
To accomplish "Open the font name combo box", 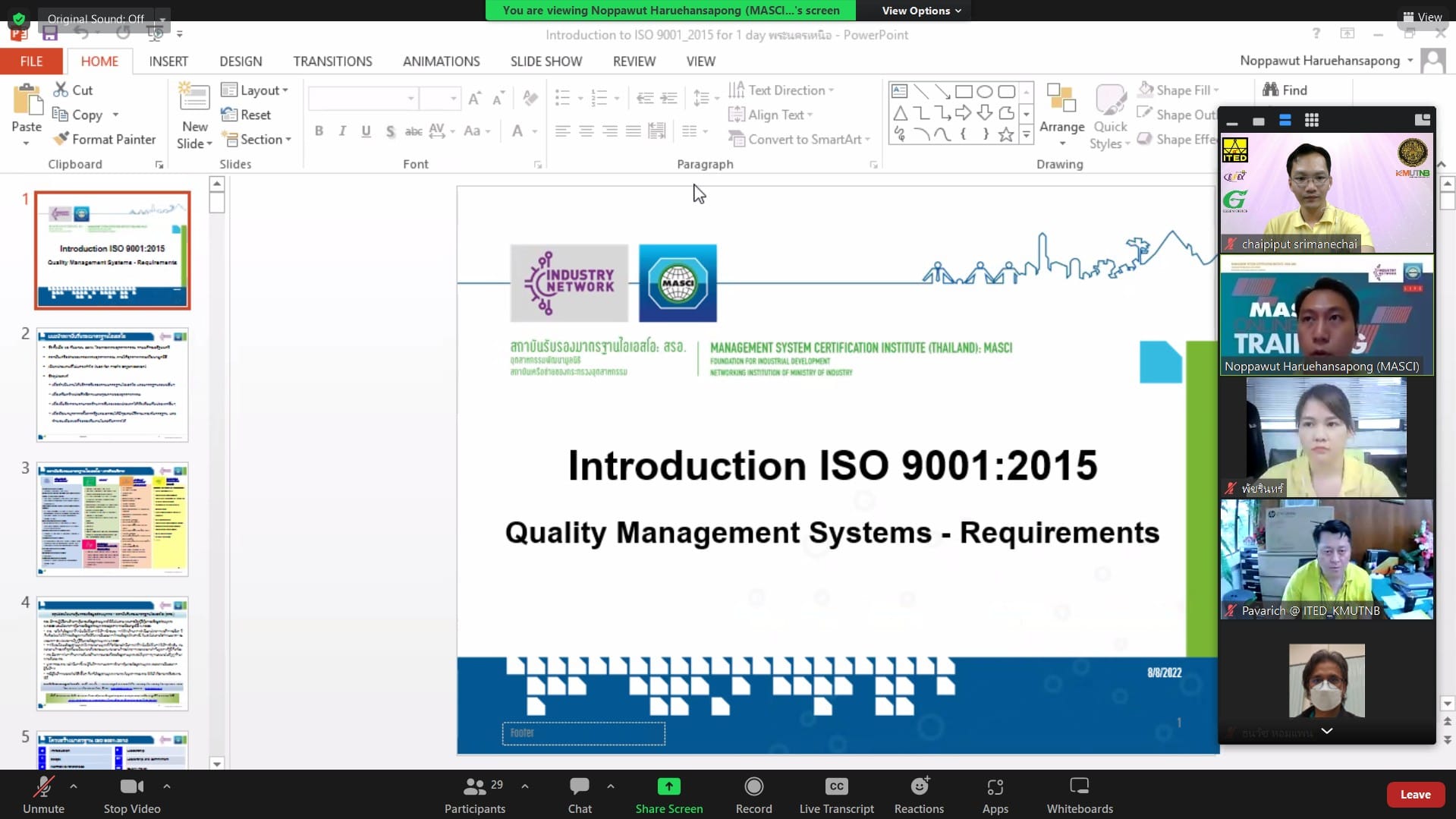I will [363, 99].
